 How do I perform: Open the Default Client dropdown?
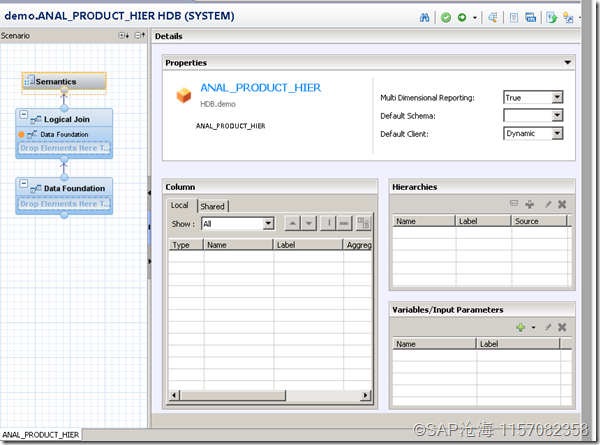[x=557, y=133]
